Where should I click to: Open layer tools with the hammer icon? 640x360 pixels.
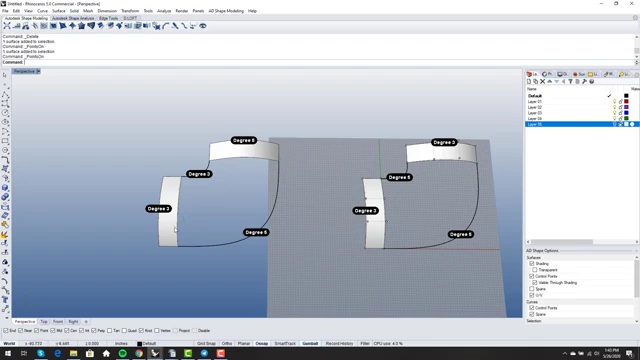coord(584,82)
